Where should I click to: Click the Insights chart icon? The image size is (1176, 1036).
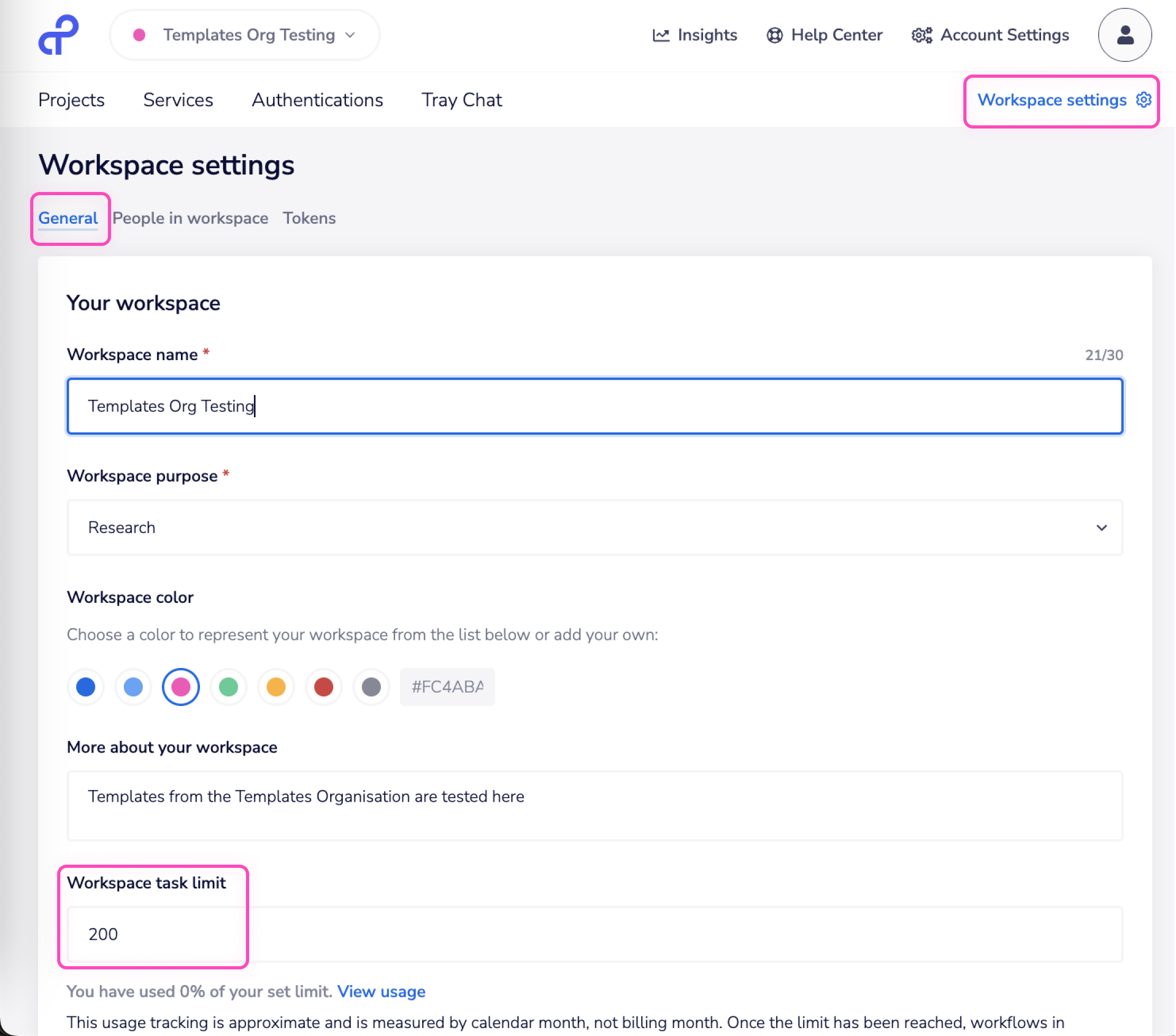[x=661, y=35]
